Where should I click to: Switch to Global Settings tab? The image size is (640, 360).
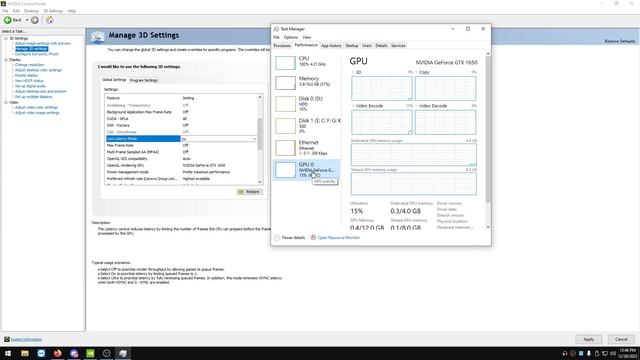pos(114,80)
